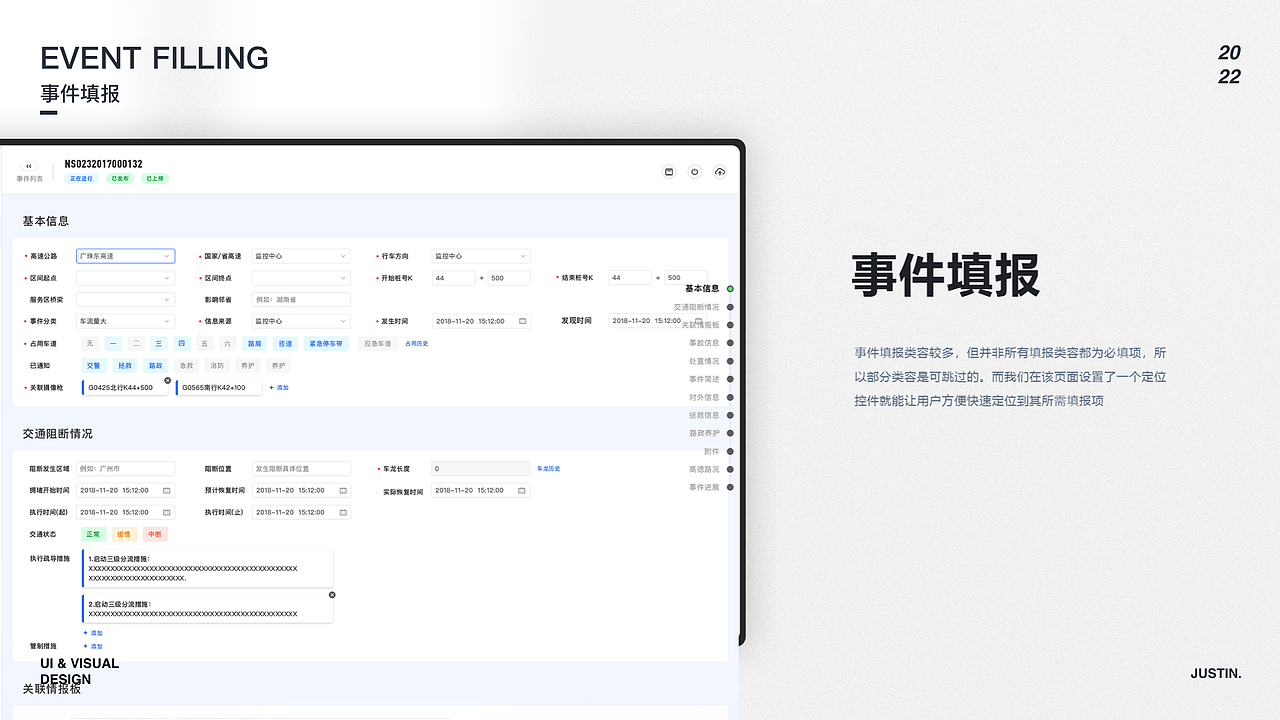Delete the second 启动三级分流措施 card

click(x=332, y=594)
